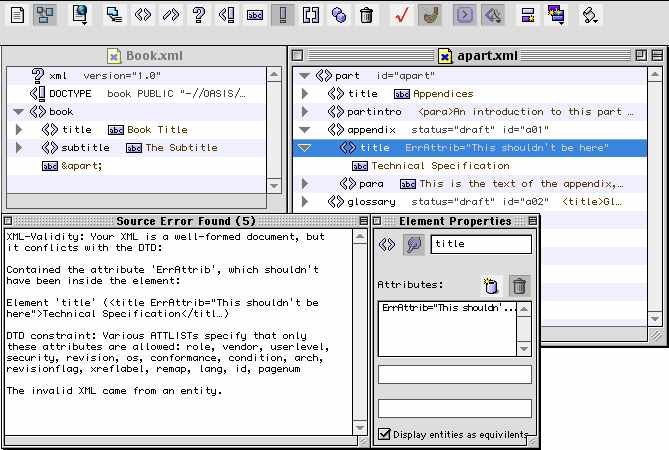Delete the attribute with the Attributes trash icon
Image resolution: width=669 pixels, height=450 pixels.
point(519,285)
